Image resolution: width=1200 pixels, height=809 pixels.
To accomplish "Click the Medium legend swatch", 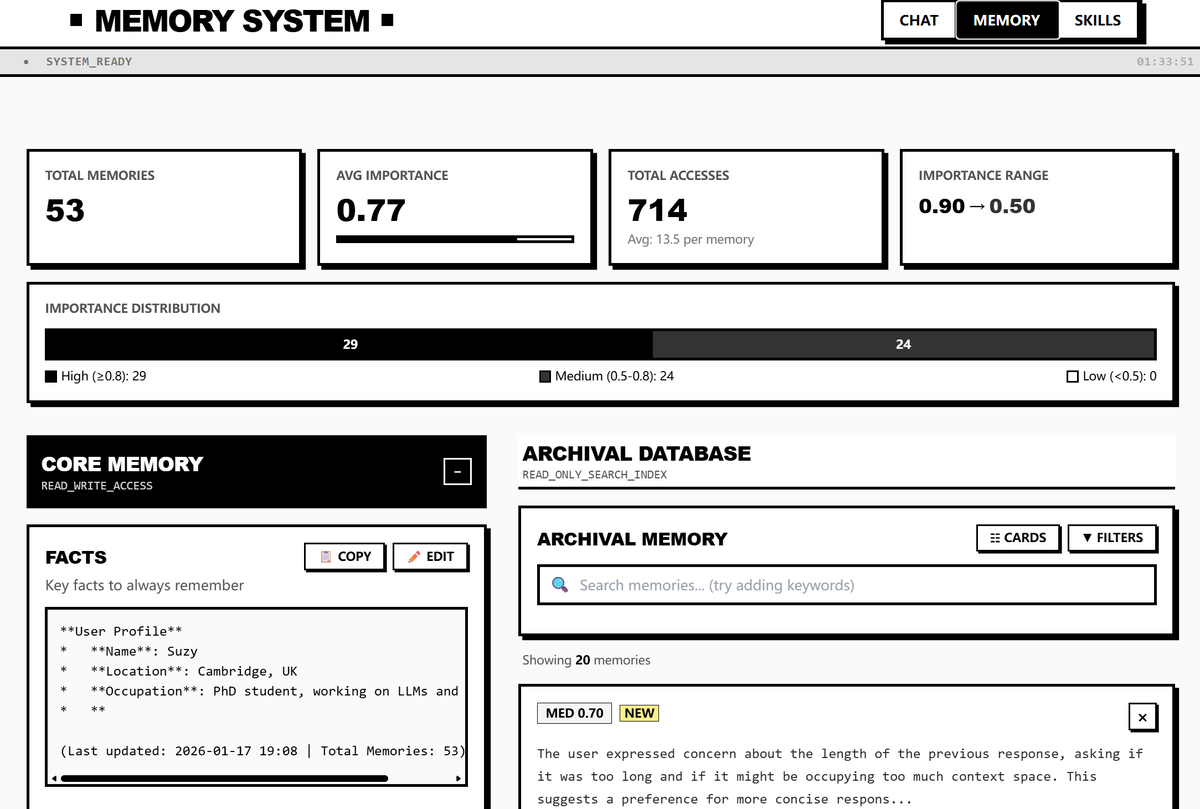I will [x=545, y=377].
